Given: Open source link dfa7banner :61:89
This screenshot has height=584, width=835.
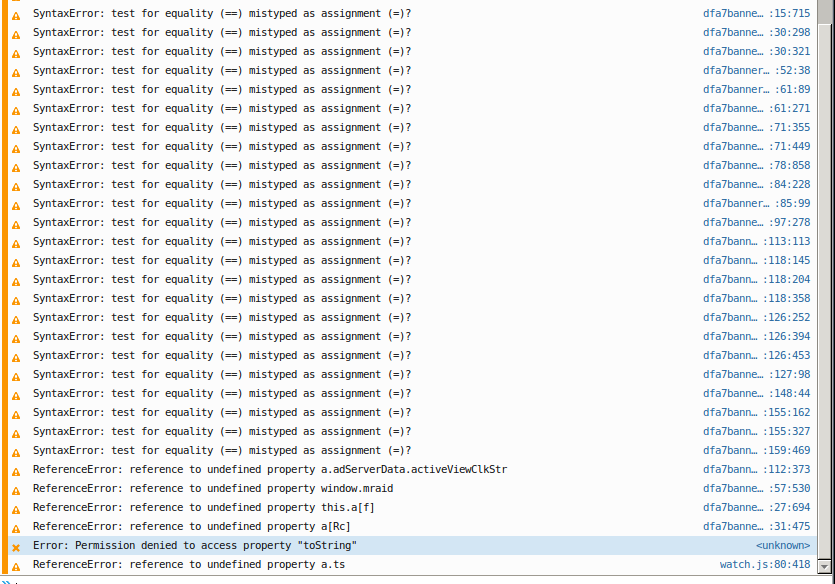Looking at the screenshot, I should (x=756, y=89).
